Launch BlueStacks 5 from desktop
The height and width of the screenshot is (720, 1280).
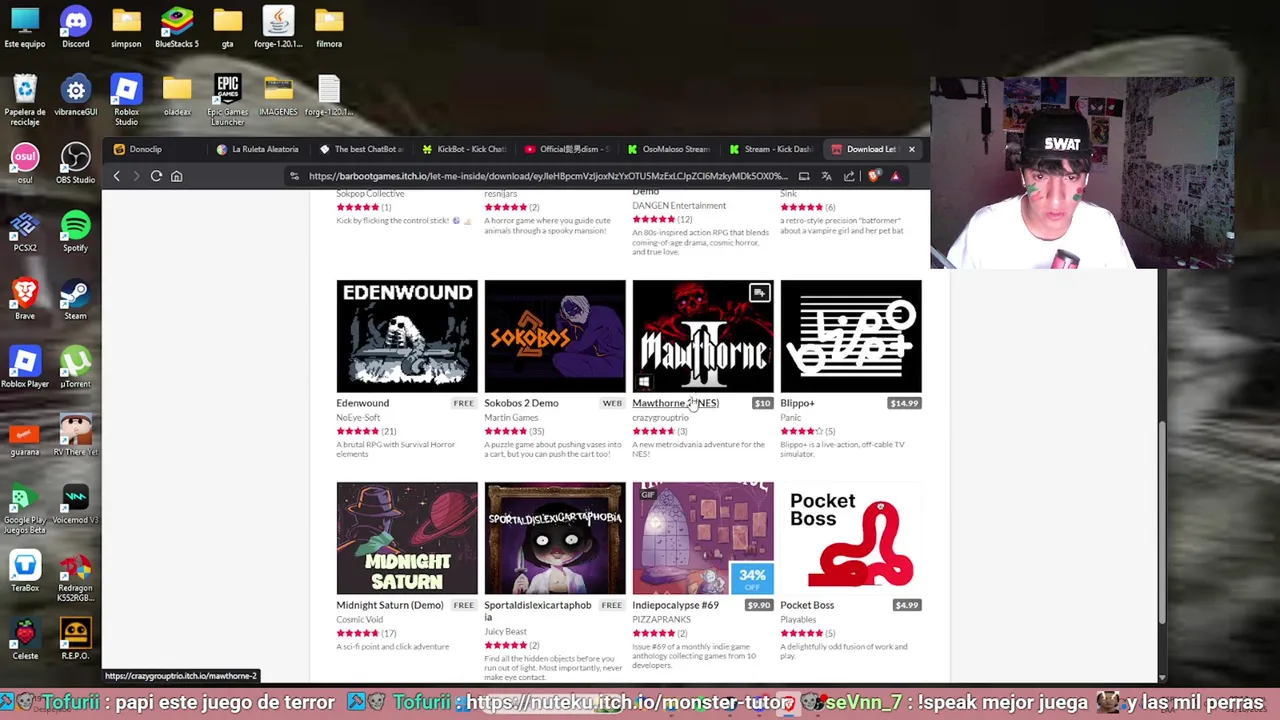pyautogui.click(x=177, y=27)
